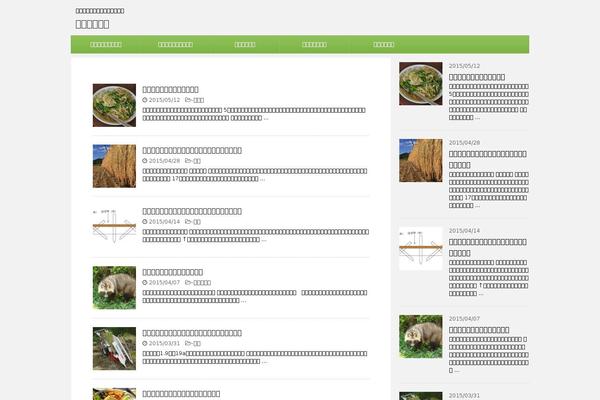This screenshot has width=600, height=400.
Task: Click the sidebar date 2015/04/28
Action: 464,142
